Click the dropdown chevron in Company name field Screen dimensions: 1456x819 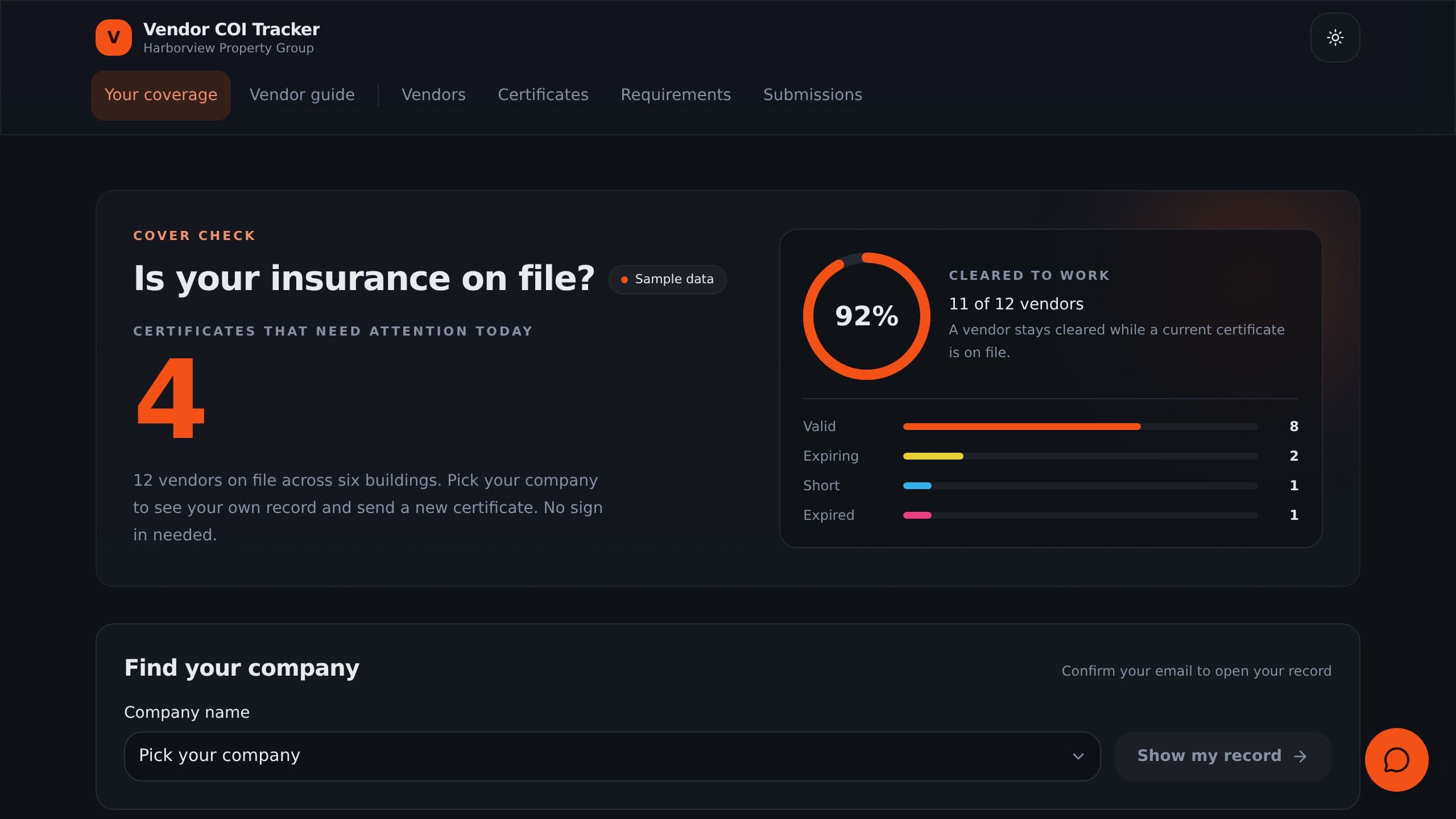(1078, 756)
